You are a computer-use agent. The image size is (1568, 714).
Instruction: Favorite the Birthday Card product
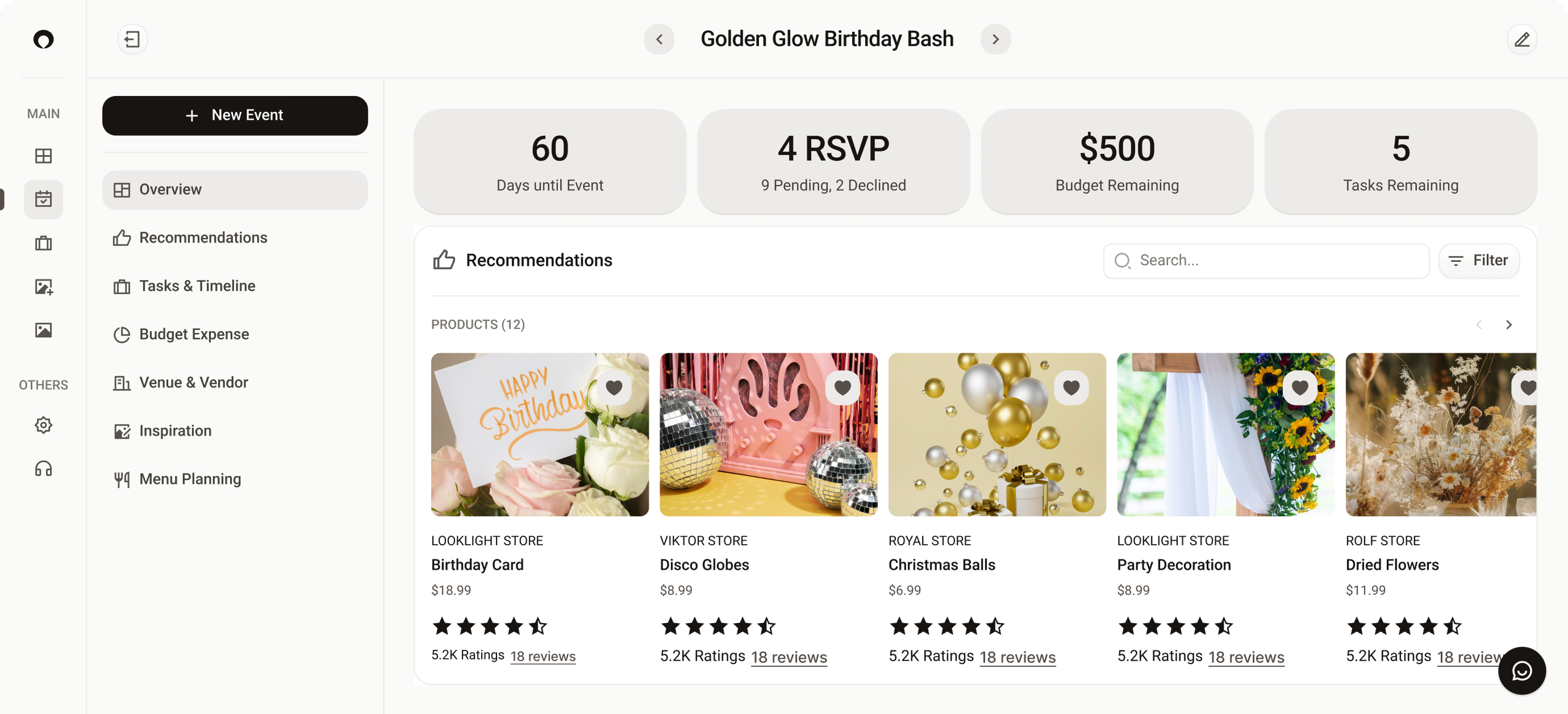coord(614,387)
